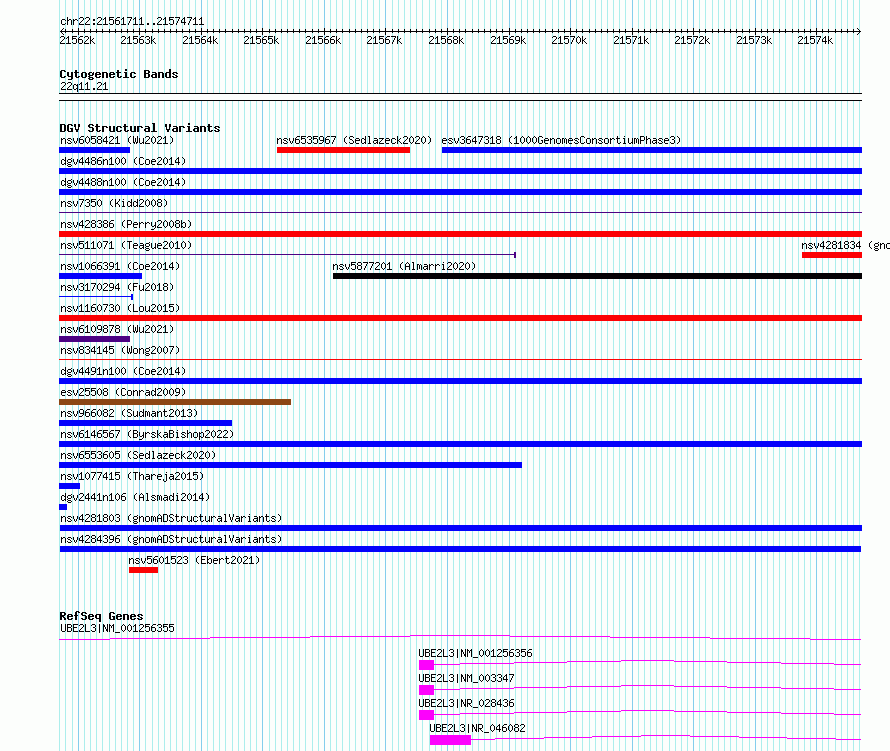Click the chr22:21561711..21574711 coordinate label
The height and width of the screenshot is (751, 890).
[132, 22]
